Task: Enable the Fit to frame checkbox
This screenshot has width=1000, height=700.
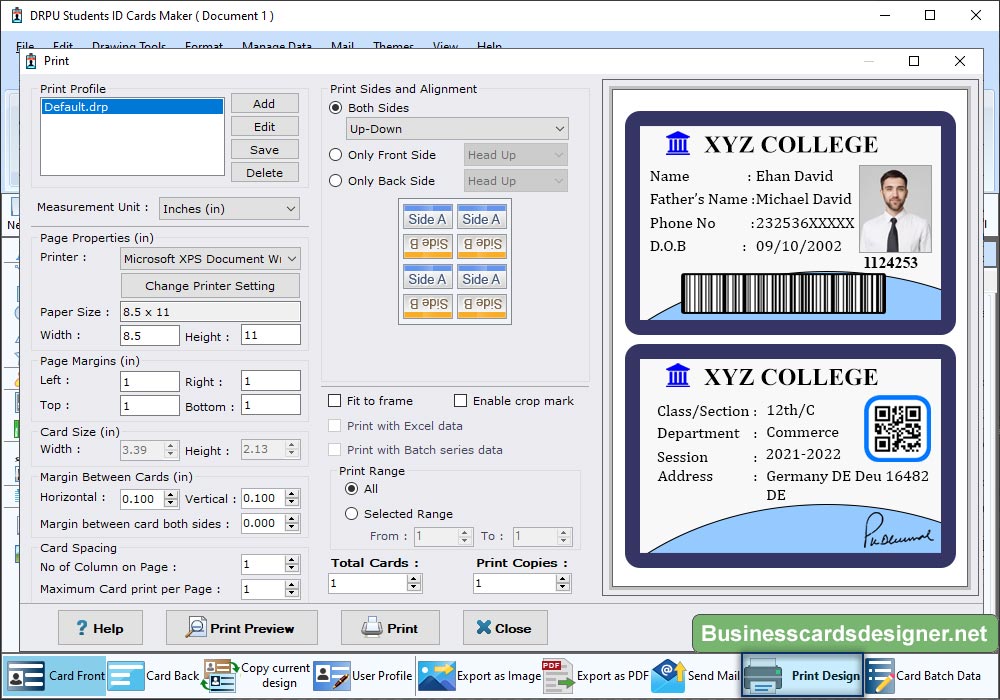Action: point(335,401)
